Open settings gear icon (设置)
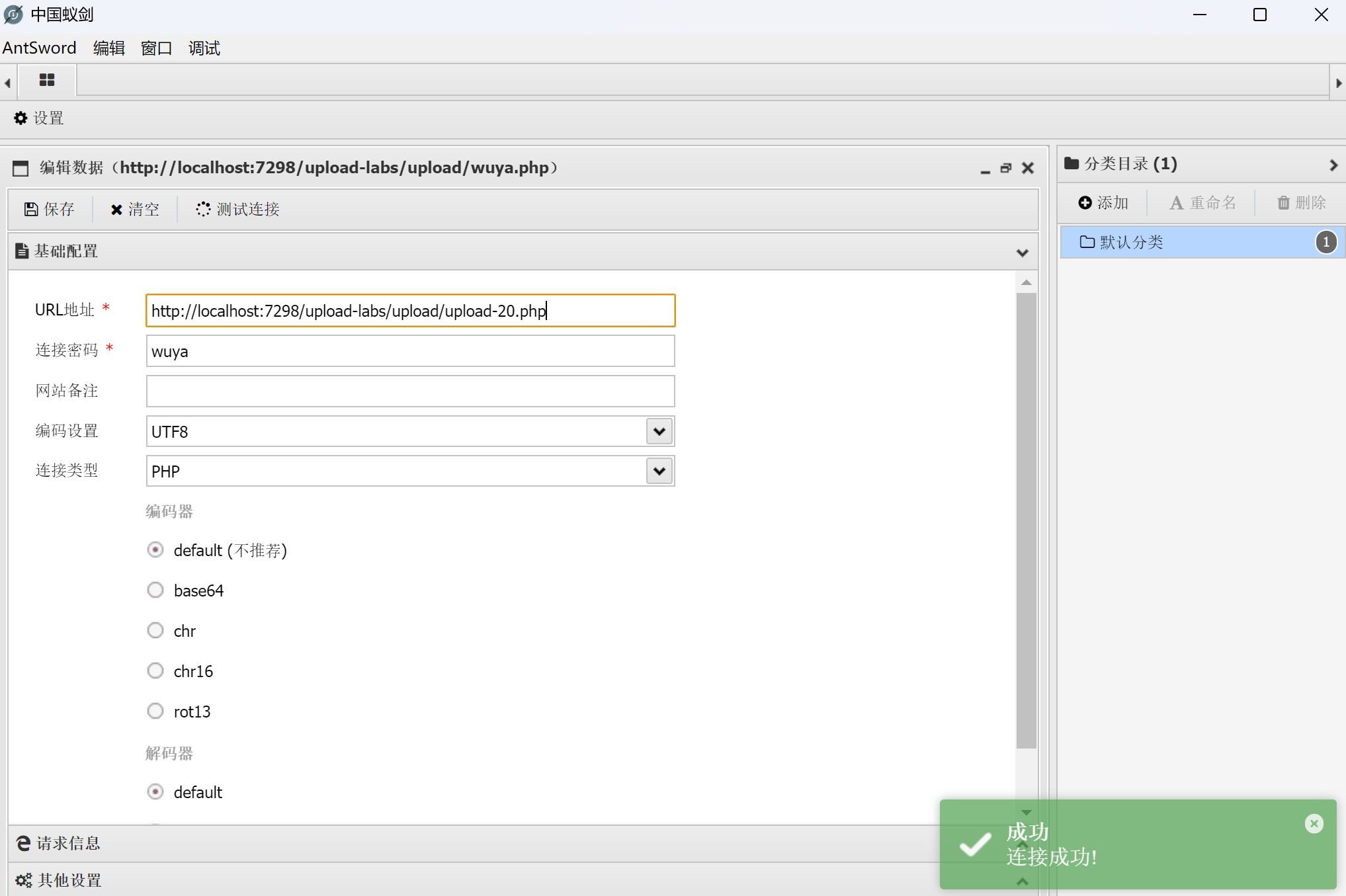The width and height of the screenshot is (1346, 896). click(21, 118)
